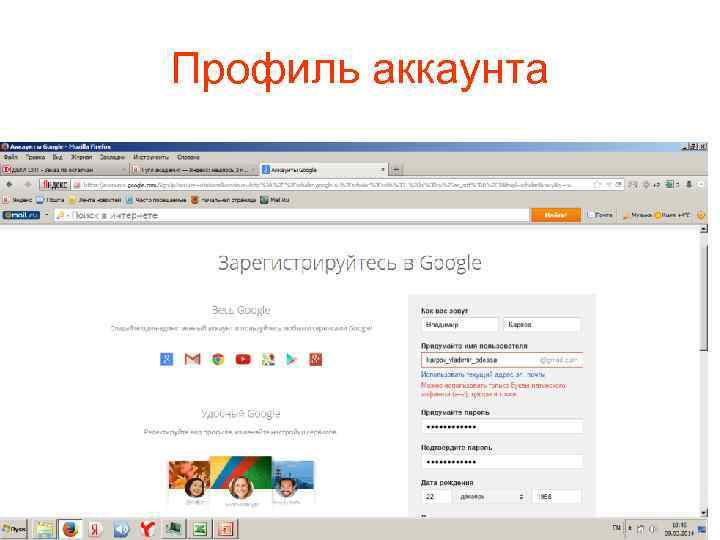Image resolution: width=720 pixels, height=540 pixels.
Task: Click the red Я Yandex taskbar icon
Action: [x=95, y=529]
